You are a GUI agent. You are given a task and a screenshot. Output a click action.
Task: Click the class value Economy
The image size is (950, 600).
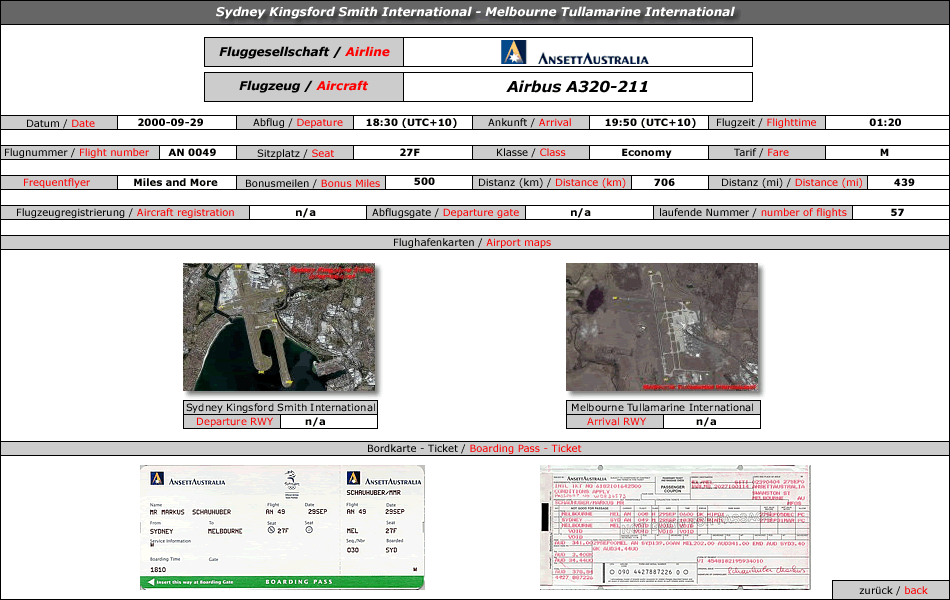pos(646,152)
